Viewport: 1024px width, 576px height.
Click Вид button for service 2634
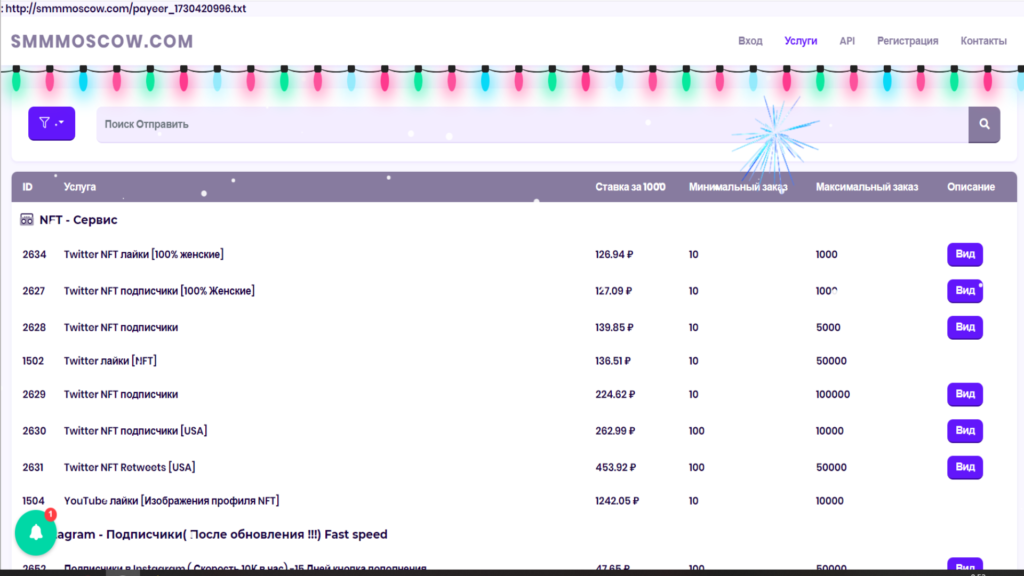[x=965, y=254]
